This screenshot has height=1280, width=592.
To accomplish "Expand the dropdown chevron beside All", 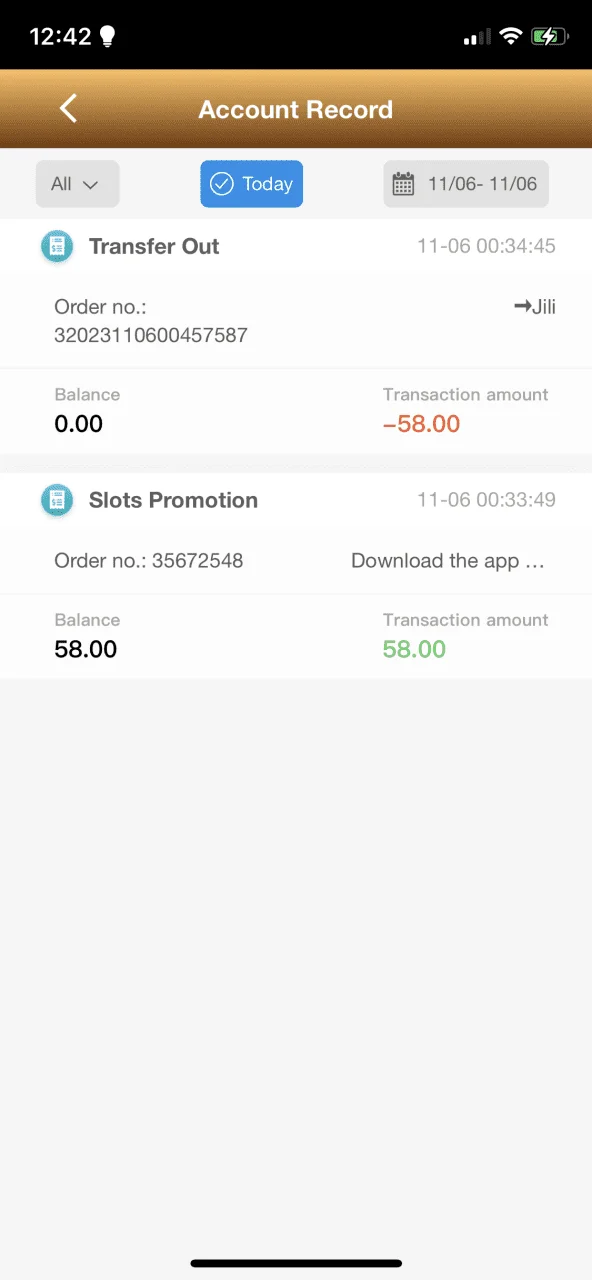I will 90,185.
